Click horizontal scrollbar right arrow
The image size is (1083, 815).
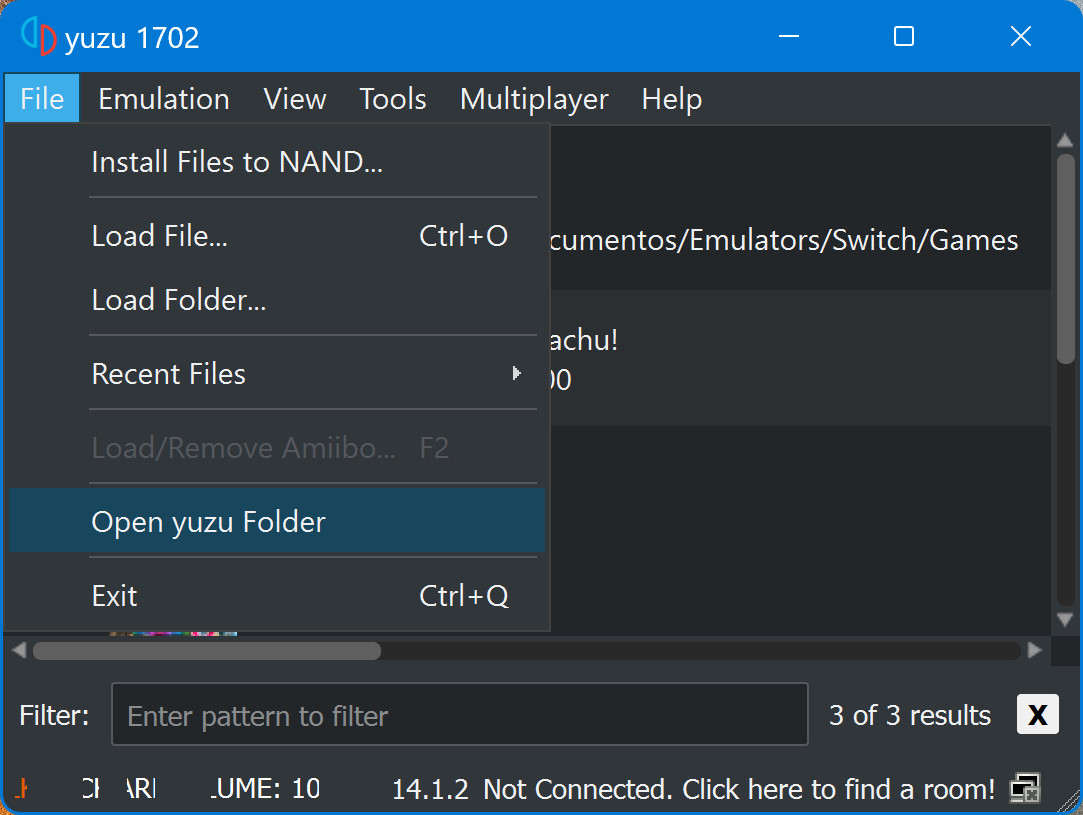(1035, 650)
